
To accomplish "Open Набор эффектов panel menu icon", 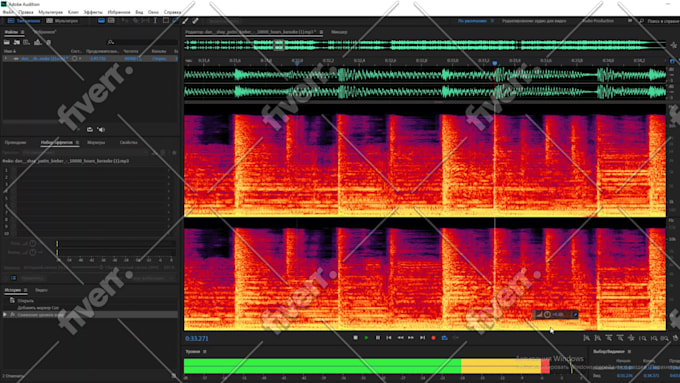I will tap(77, 142).
